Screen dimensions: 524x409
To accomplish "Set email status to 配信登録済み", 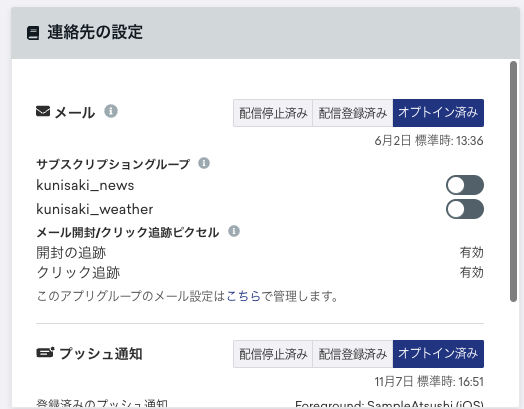I will pyautogui.click(x=353, y=113).
